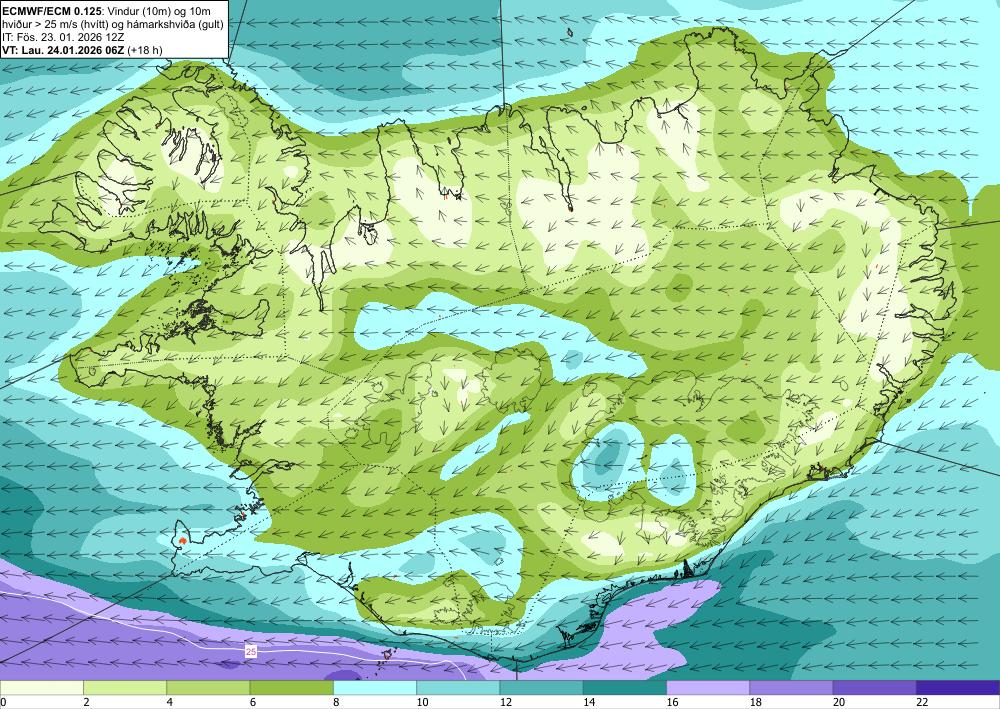Click the violet 18–20 legend swatch
The image size is (1000, 709).
click(791, 688)
